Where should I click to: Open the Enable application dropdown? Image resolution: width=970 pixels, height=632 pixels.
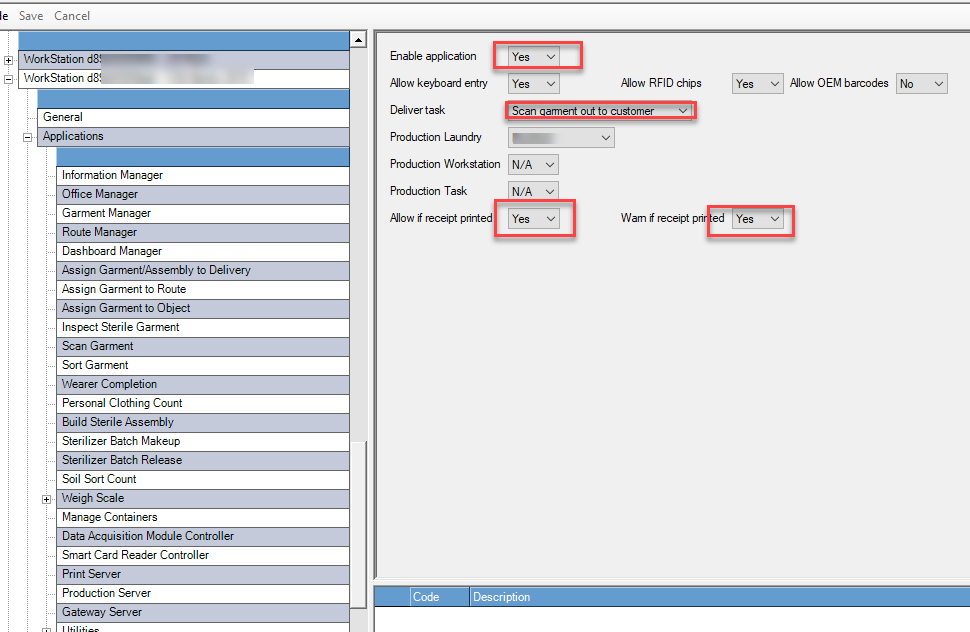click(536, 55)
